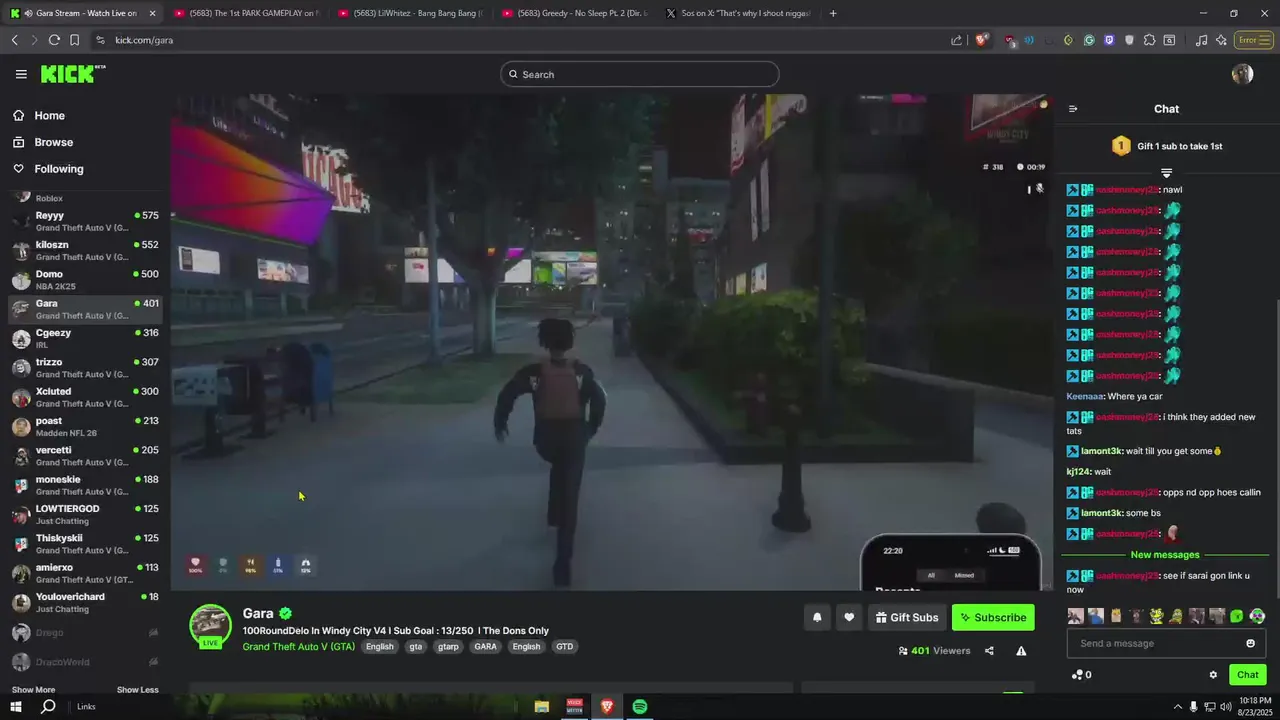Screen dimensions: 1280x720
Task: Open Following in sidebar
Action: click(59, 169)
